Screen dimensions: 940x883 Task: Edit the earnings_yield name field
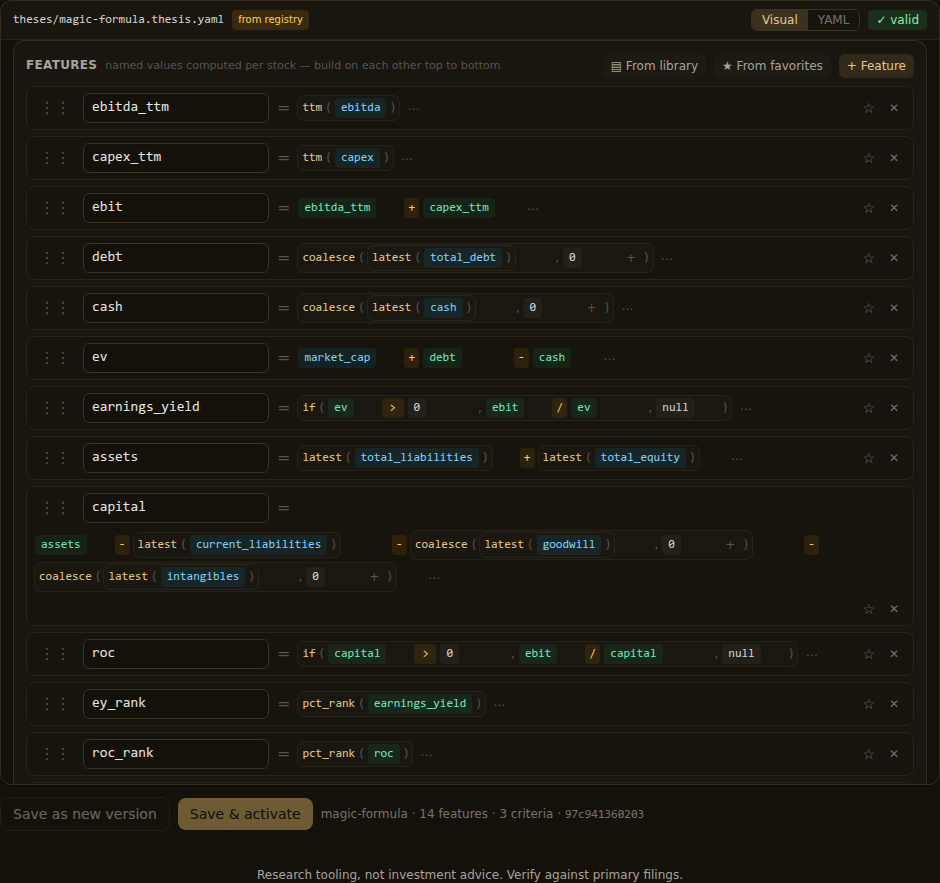[x=176, y=408]
